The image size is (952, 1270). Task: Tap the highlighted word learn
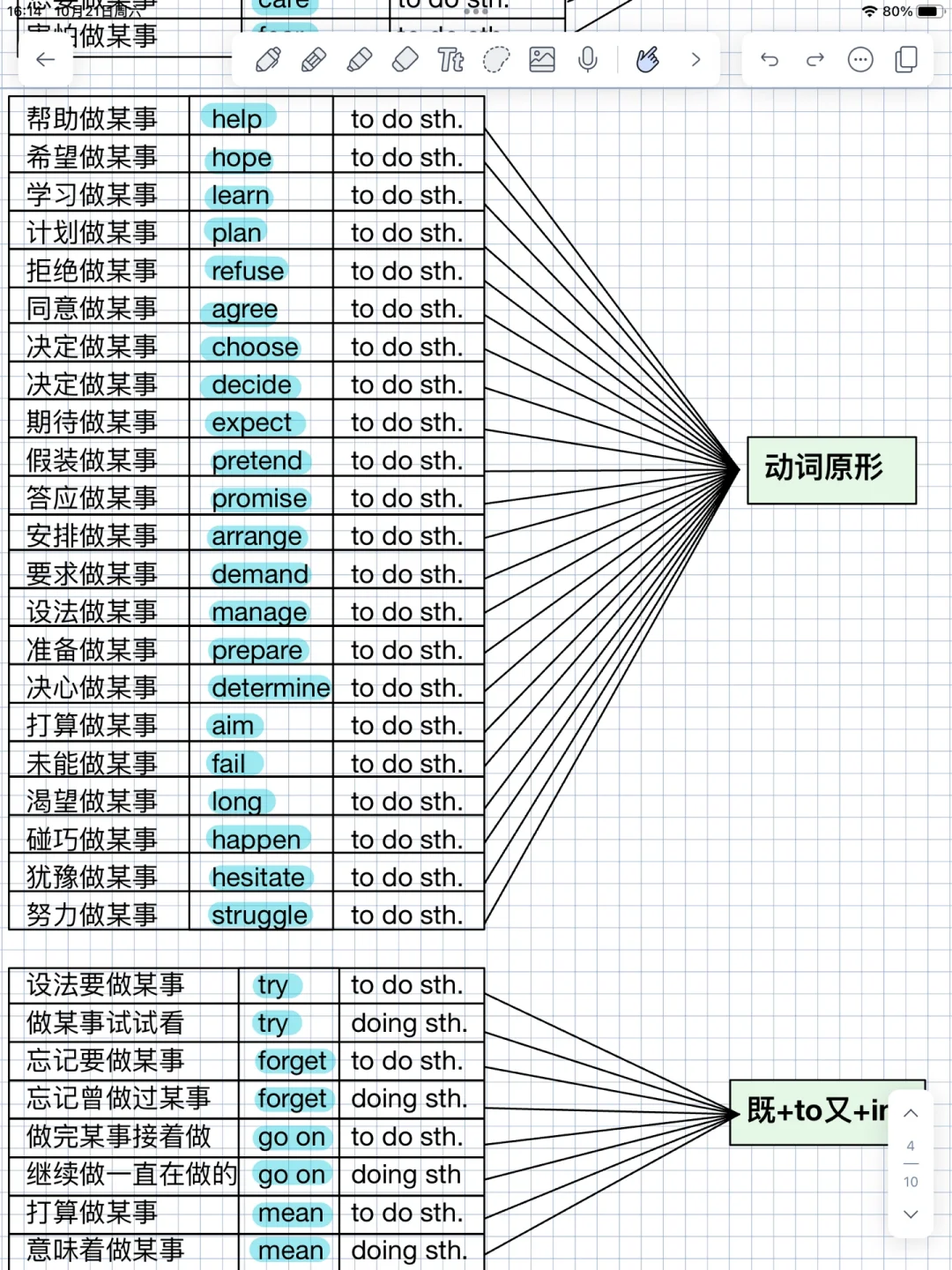coord(241,195)
